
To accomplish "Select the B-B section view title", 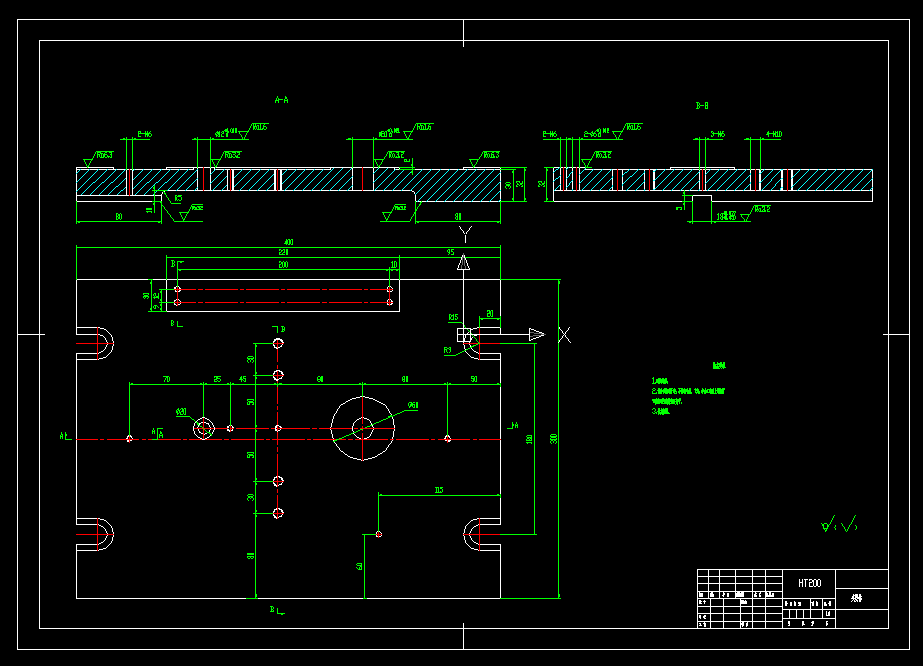I will 702,106.
